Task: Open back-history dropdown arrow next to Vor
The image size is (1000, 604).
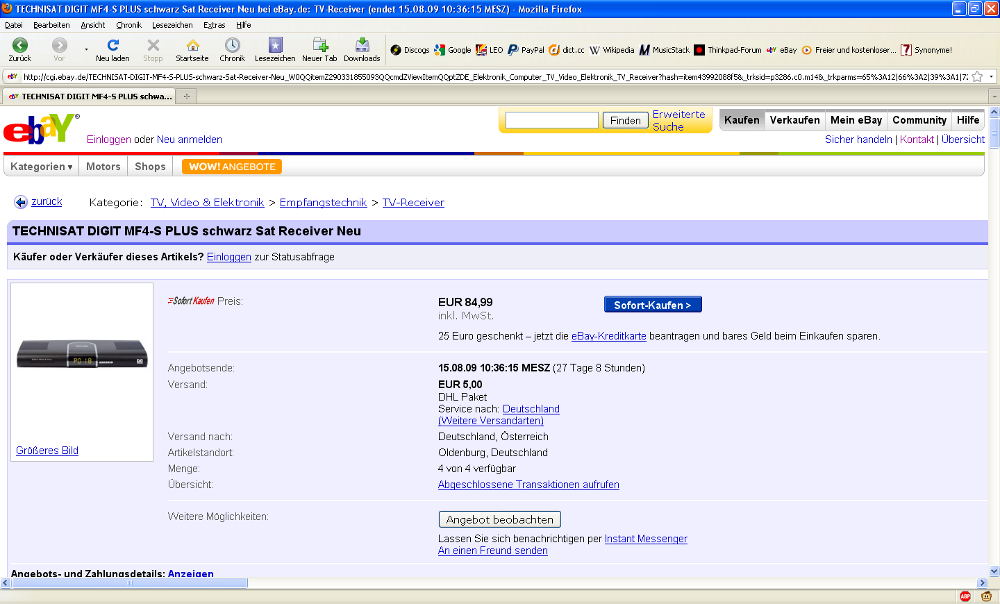Action: (86, 49)
